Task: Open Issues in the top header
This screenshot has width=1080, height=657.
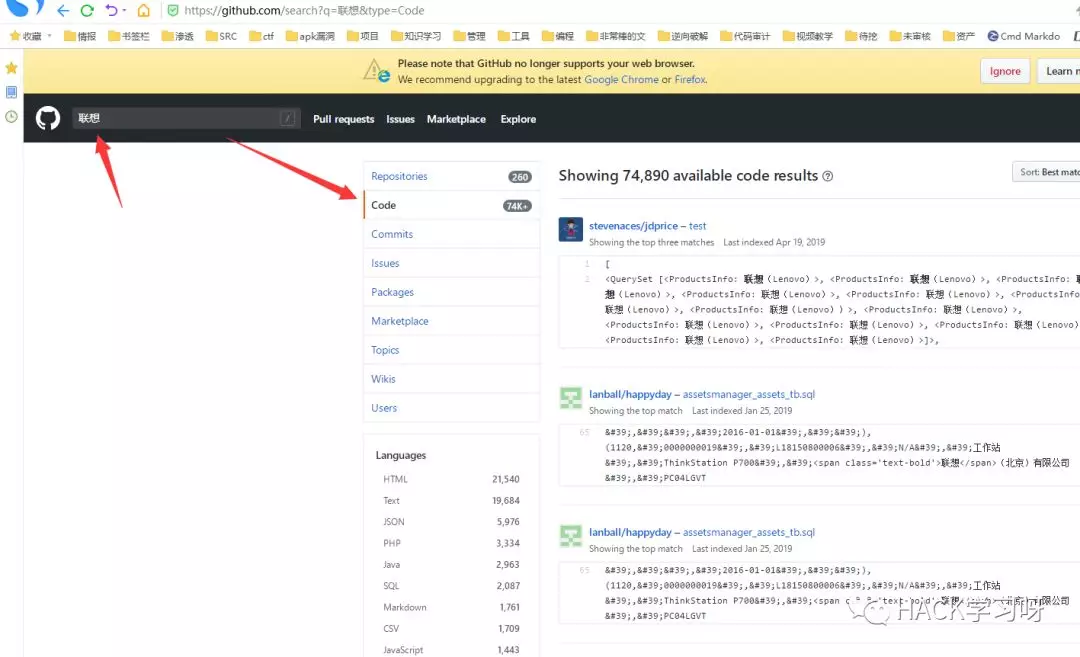Action: [400, 119]
